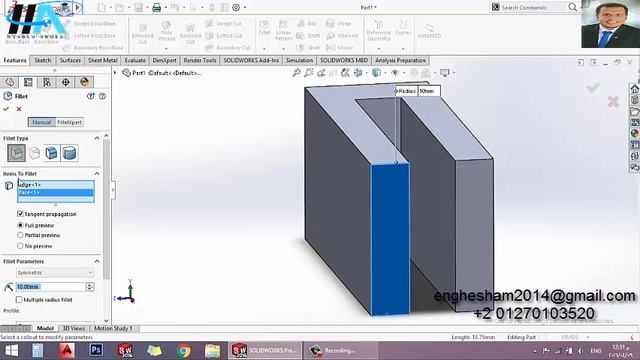This screenshot has width=640, height=360.
Task: Open the Simulation ribbon tab
Action: point(299,60)
